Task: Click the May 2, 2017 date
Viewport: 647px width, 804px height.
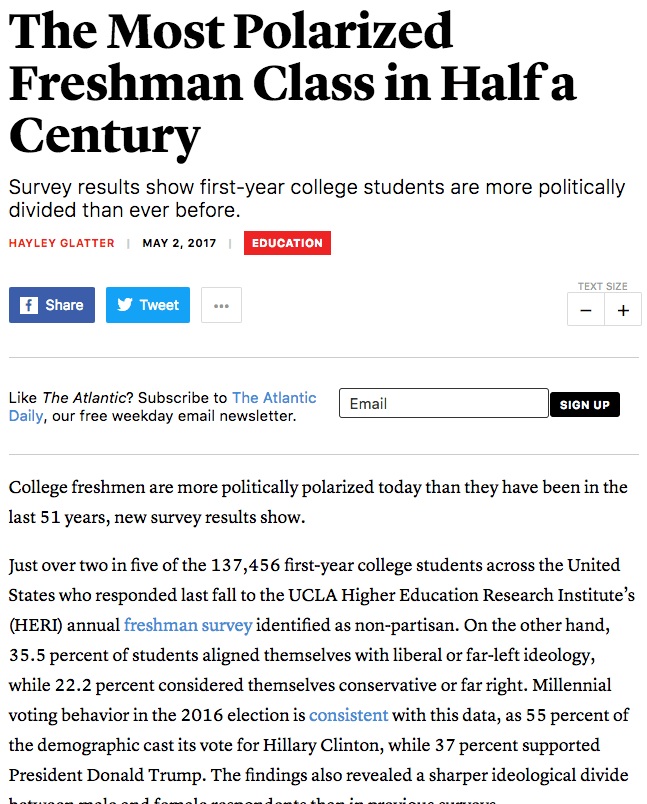Action: click(x=178, y=243)
